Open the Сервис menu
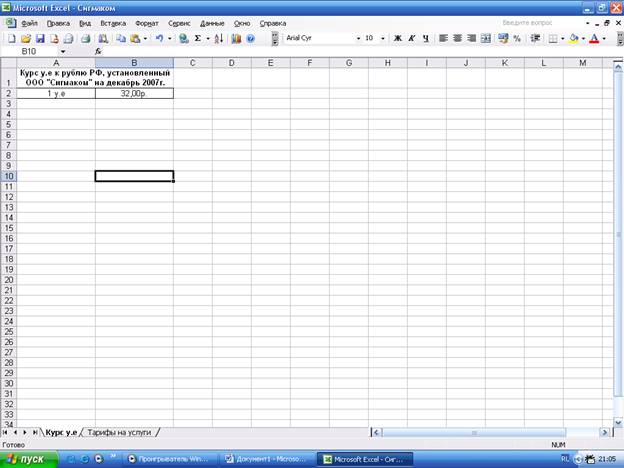 (x=179, y=23)
